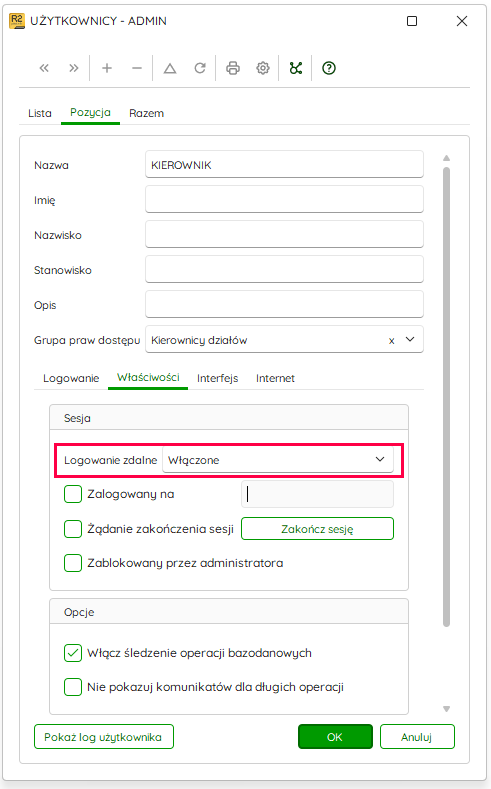Viewport: 491px width, 789px height.
Task: Cancel with Anuluj button
Action: point(417,737)
